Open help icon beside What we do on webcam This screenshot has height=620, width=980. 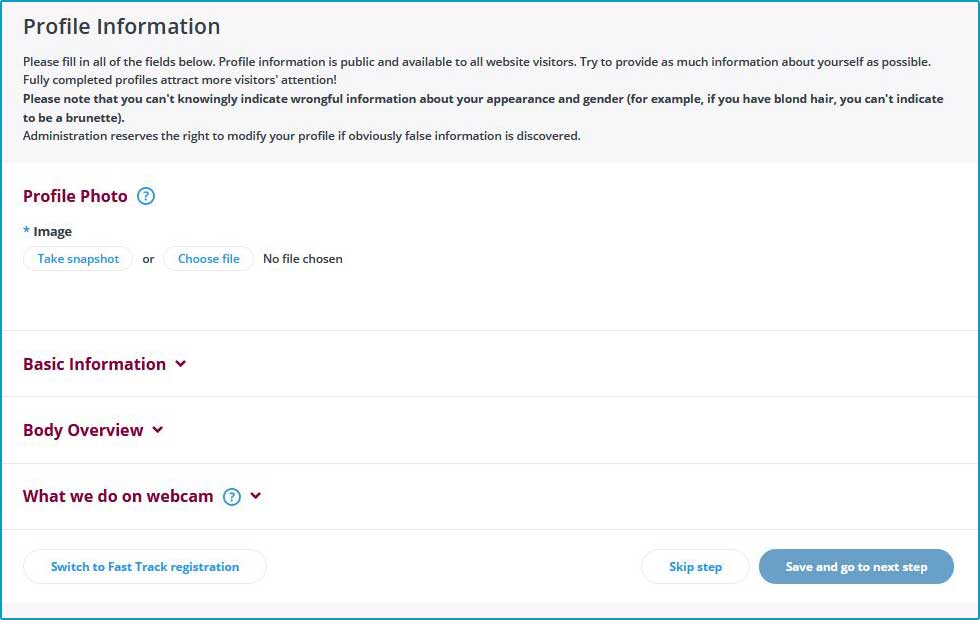tap(232, 496)
